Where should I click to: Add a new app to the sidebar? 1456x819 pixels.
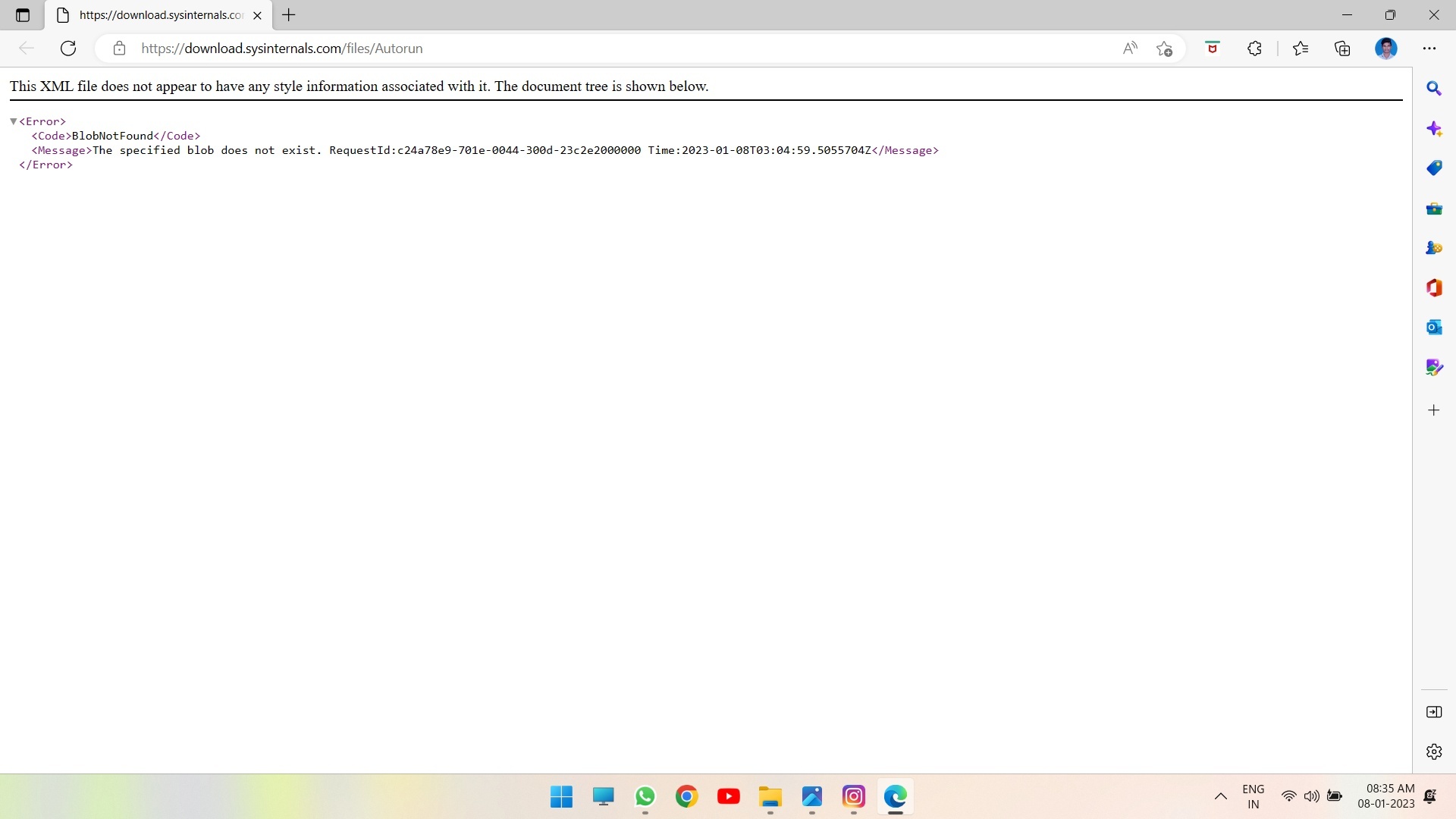1433,410
